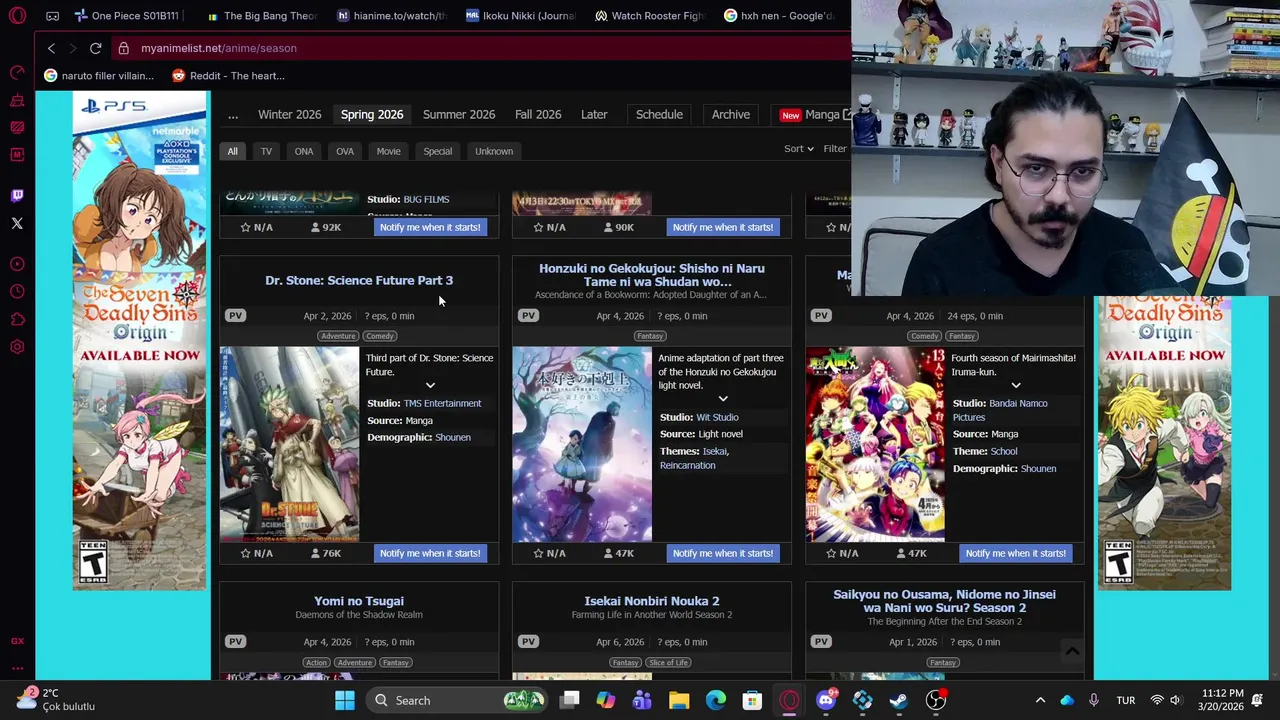Switch to One Piece S01B111 browser tab
The image size is (1280, 720).
click(x=132, y=16)
